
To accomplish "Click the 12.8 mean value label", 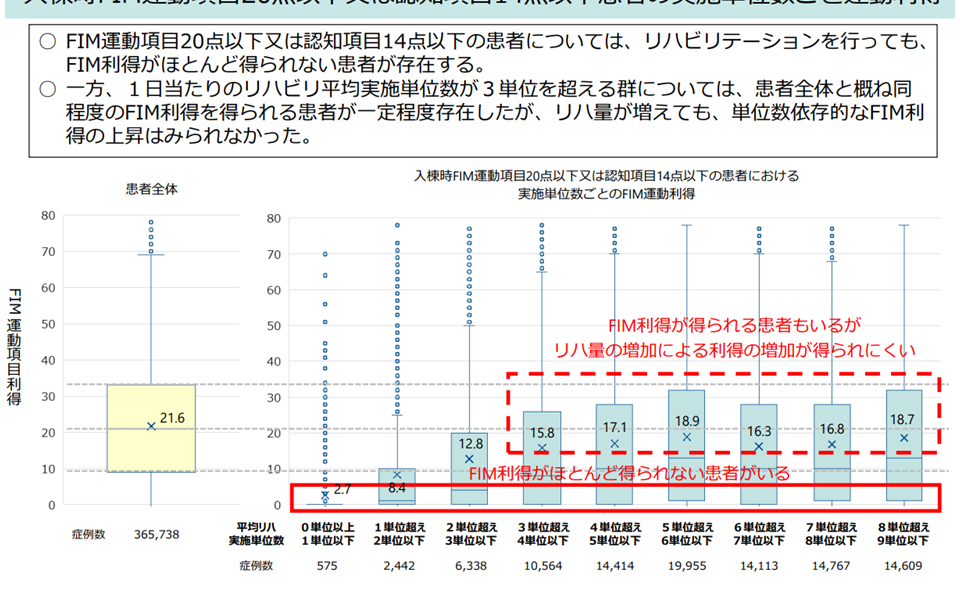I will pyautogui.click(x=470, y=441).
